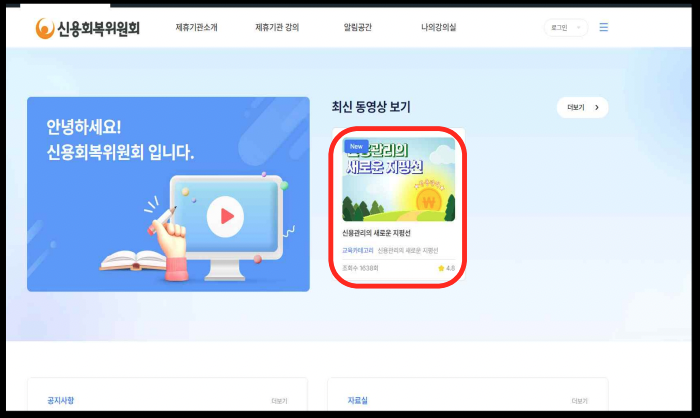Click the video title 신용관리의 새로운 지평선

377,233
